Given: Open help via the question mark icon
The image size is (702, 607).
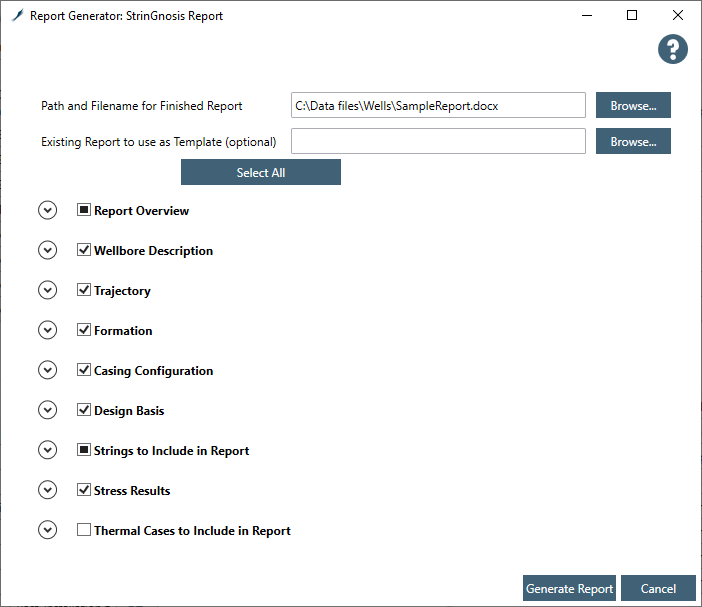Looking at the screenshot, I should click(x=673, y=50).
